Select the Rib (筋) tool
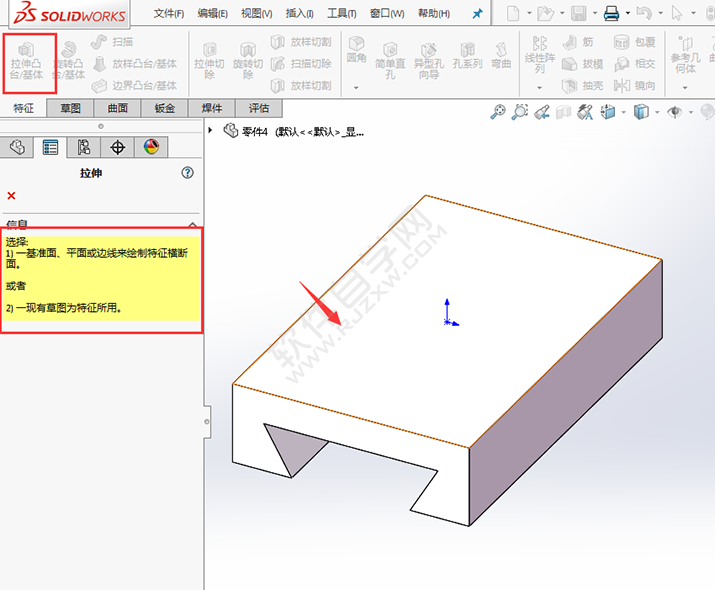This screenshot has height=590, width=715. [577, 42]
